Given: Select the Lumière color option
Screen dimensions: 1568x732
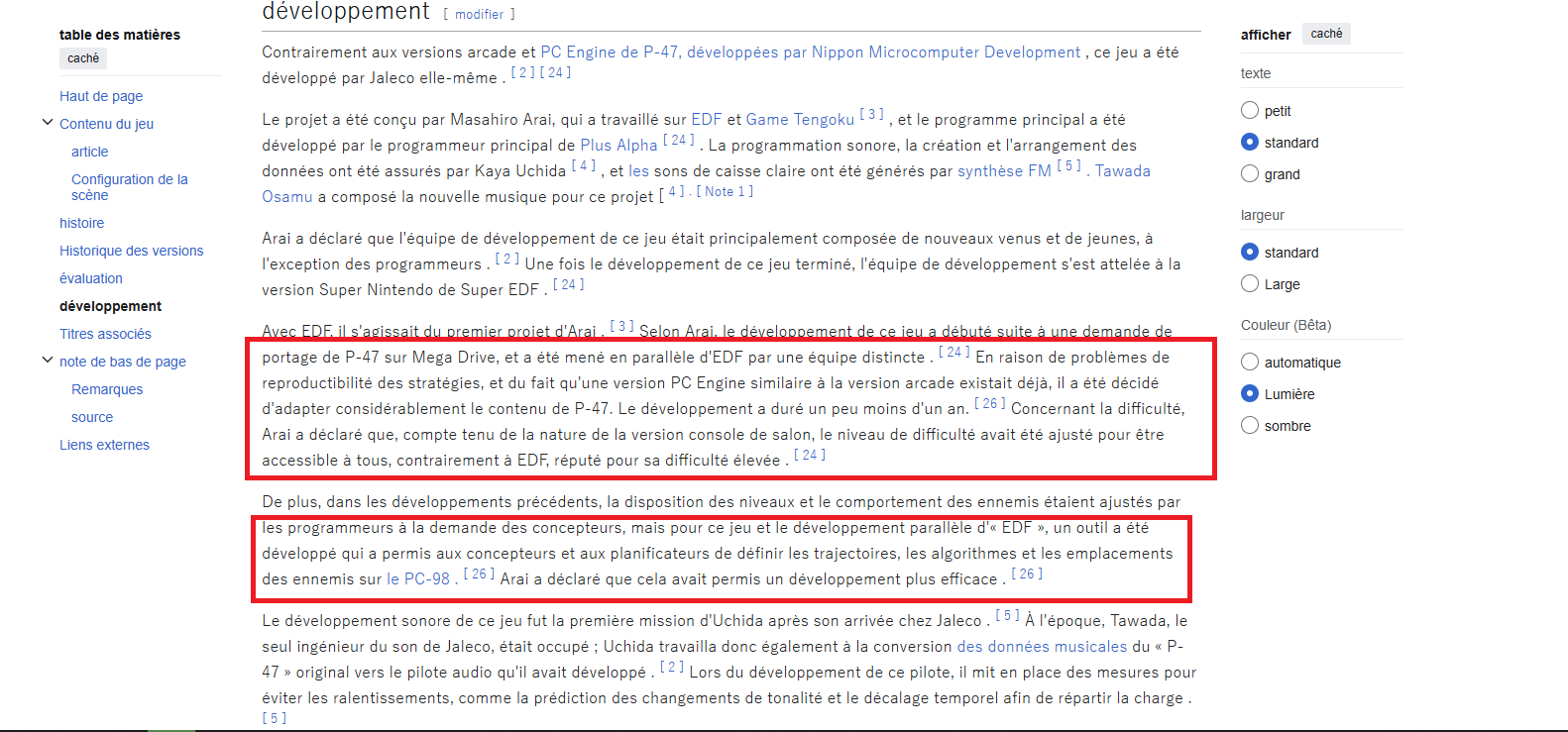Looking at the screenshot, I should 1250,394.
